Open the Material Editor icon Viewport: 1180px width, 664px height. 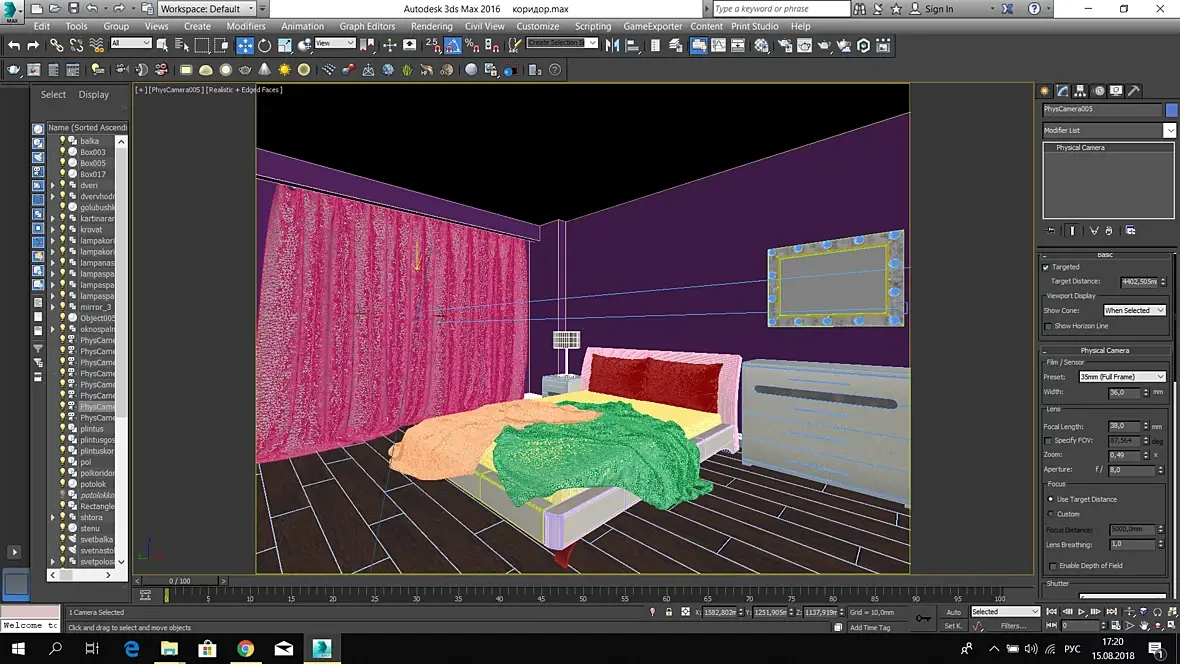click(762, 45)
